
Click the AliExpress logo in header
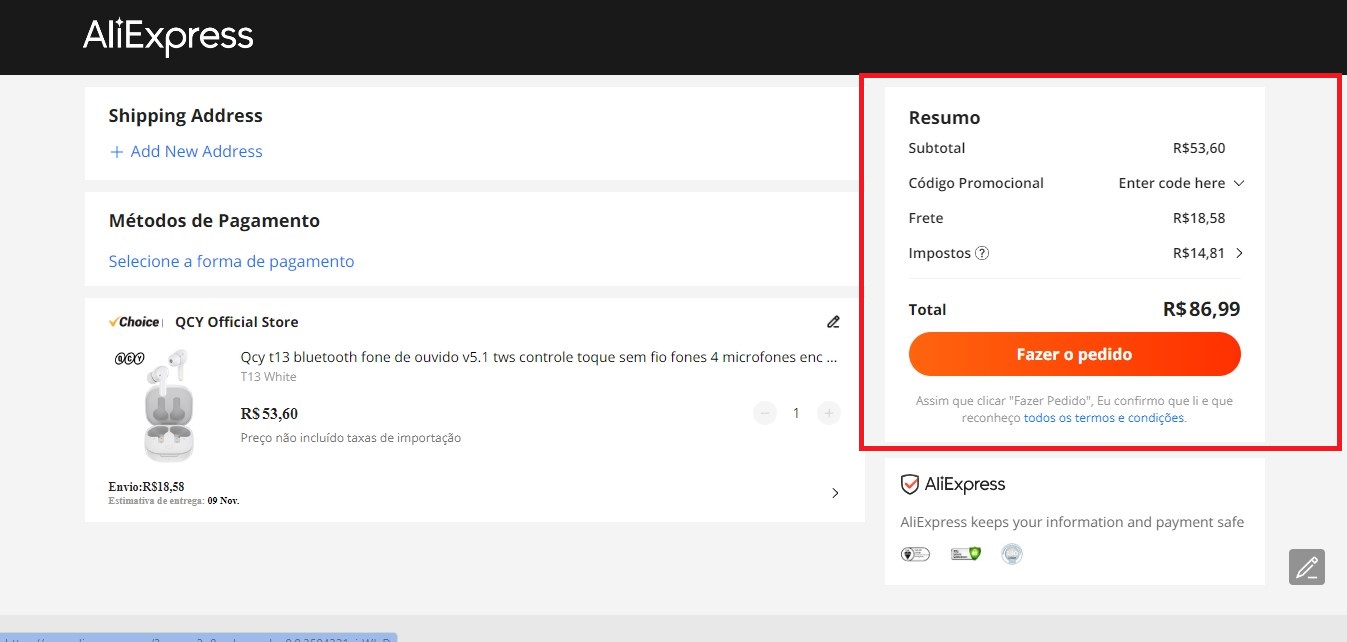168,37
